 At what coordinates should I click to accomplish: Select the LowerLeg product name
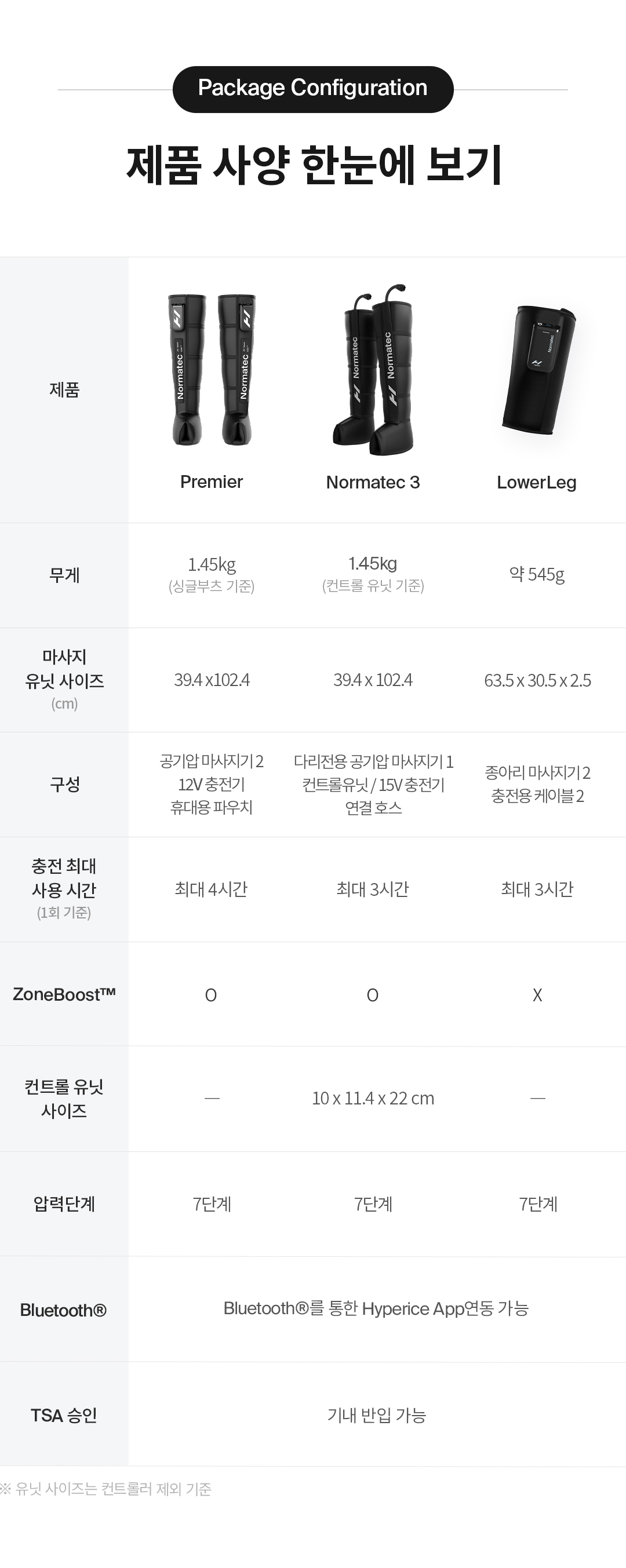click(537, 483)
